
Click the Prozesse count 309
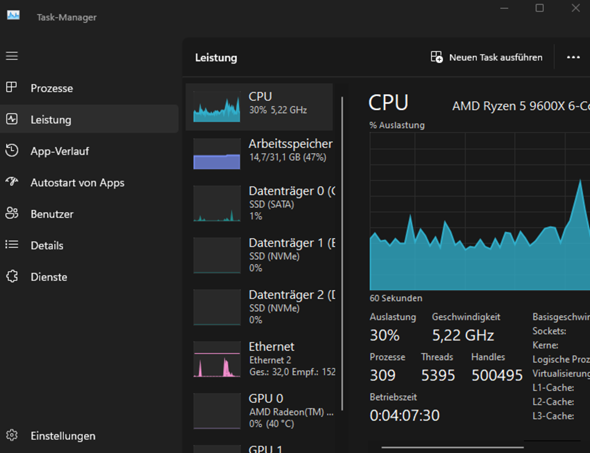[x=383, y=375]
